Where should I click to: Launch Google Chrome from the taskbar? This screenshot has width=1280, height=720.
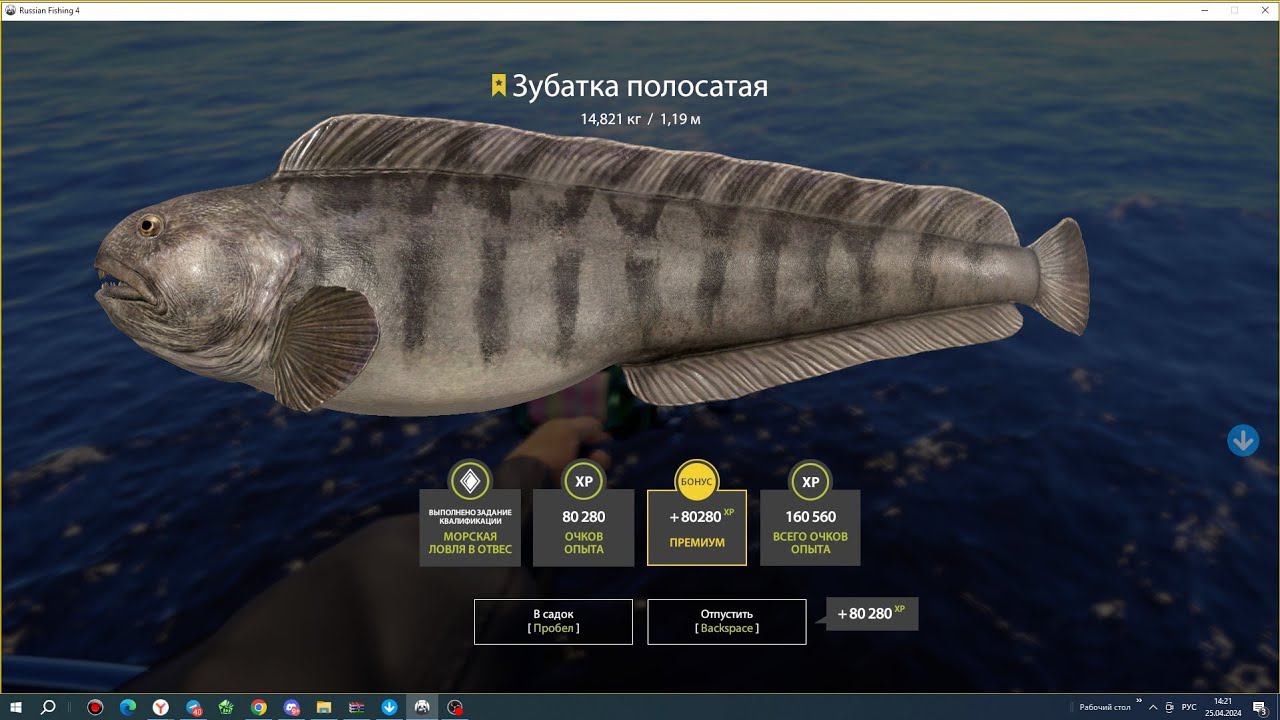pyautogui.click(x=259, y=707)
